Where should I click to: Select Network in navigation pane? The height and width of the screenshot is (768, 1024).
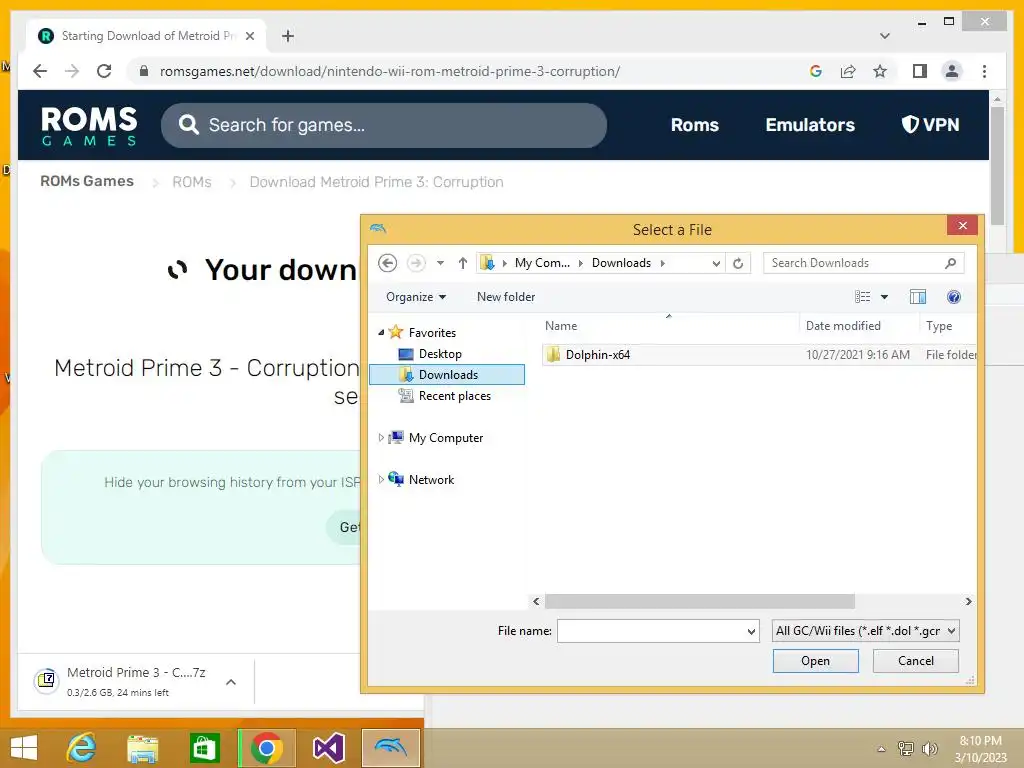(431, 479)
